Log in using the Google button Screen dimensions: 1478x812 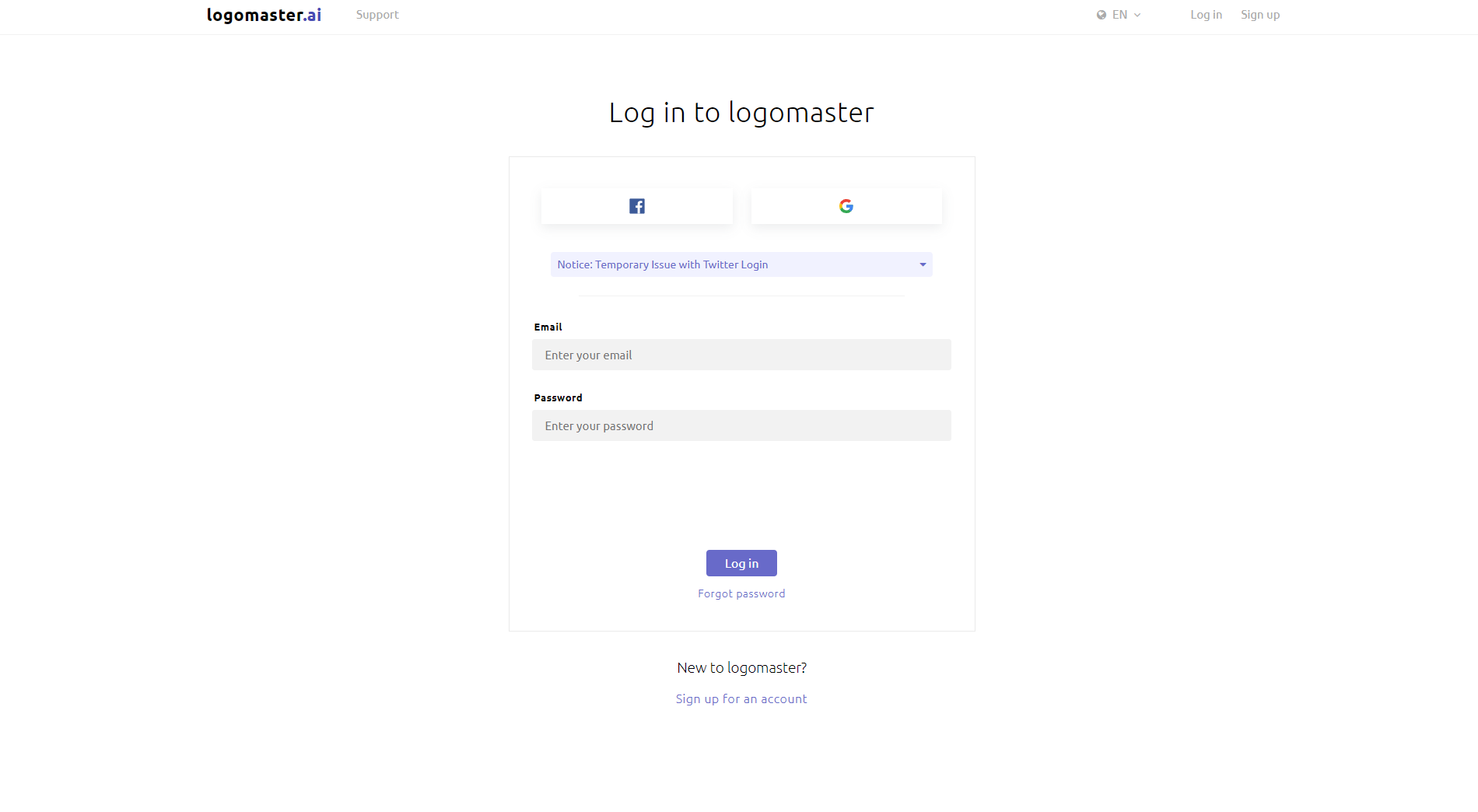pyautogui.click(x=846, y=205)
